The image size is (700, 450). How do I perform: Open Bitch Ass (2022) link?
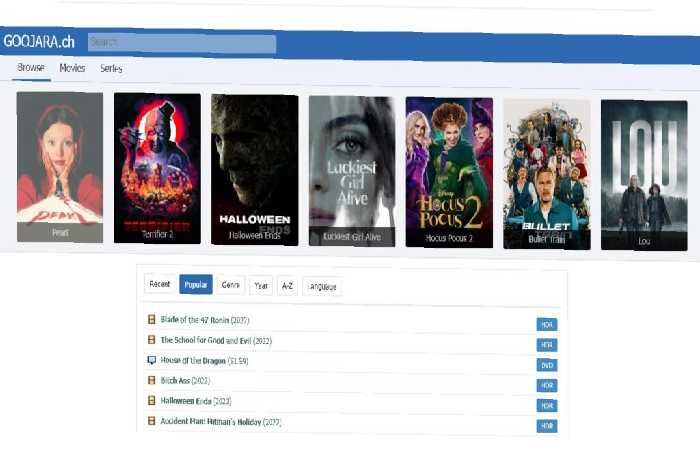[x=185, y=380]
